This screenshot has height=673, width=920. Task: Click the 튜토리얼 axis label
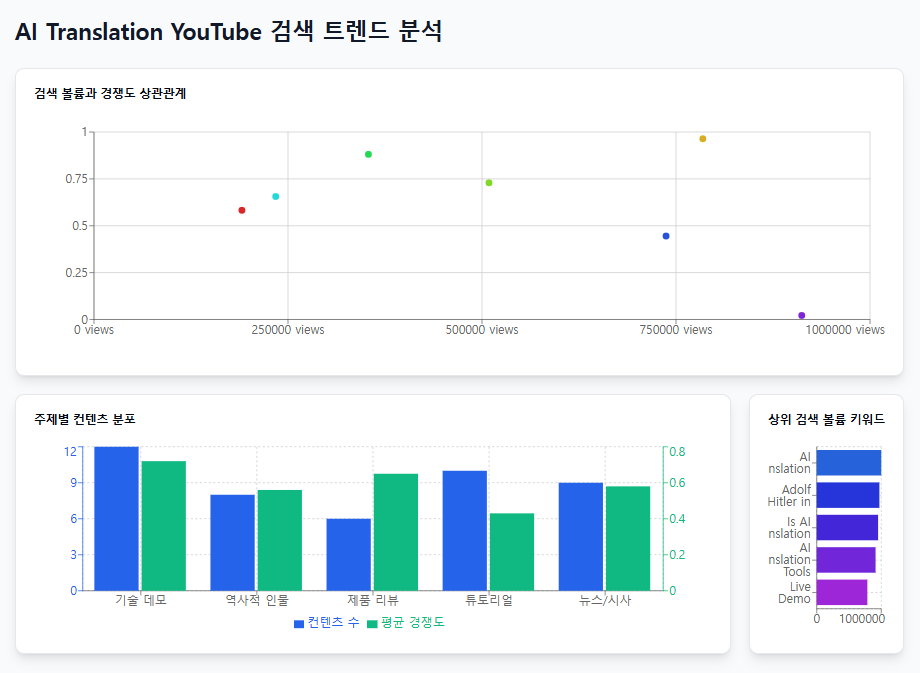tap(489, 600)
